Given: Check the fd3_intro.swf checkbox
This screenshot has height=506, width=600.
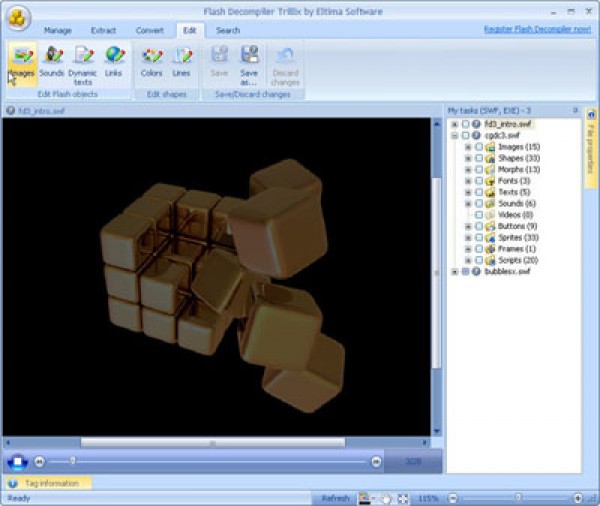Looking at the screenshot, I should click(x=466, y=124).
